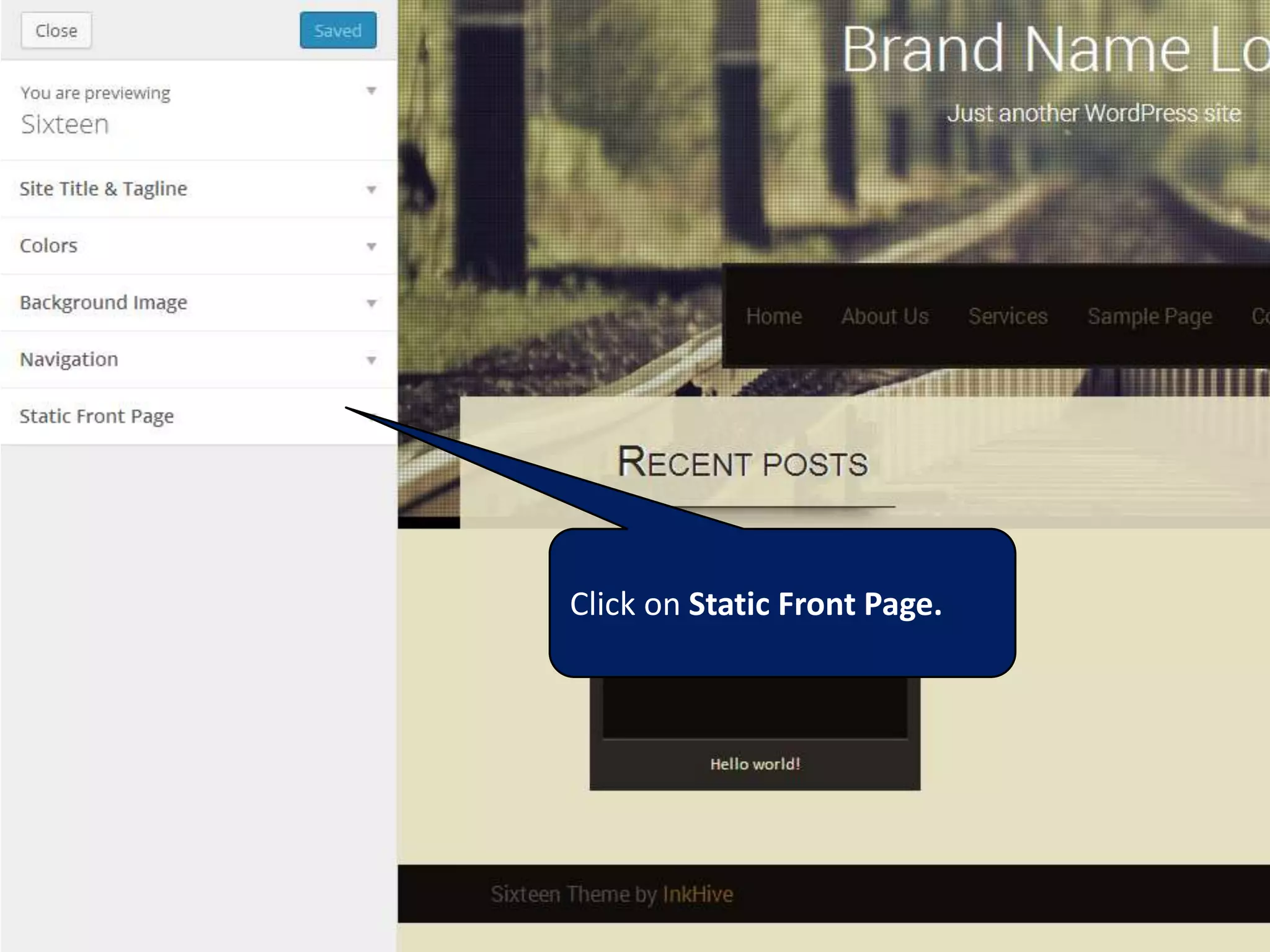
Task: Expand the Navigation section arrow
Action: (x=371, y=361)
